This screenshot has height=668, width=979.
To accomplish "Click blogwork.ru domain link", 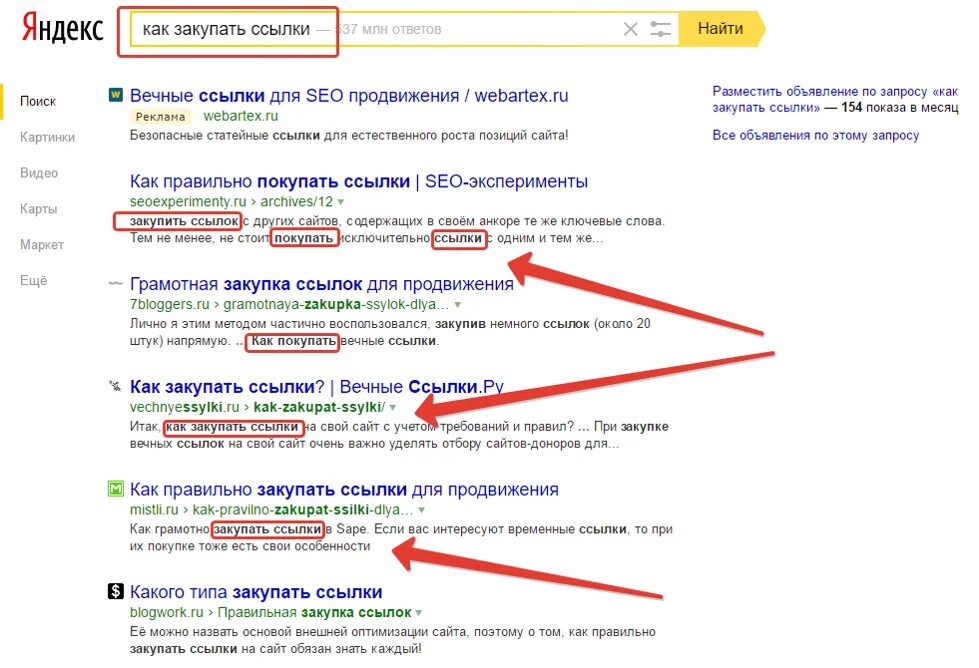I will coord(167,612).
